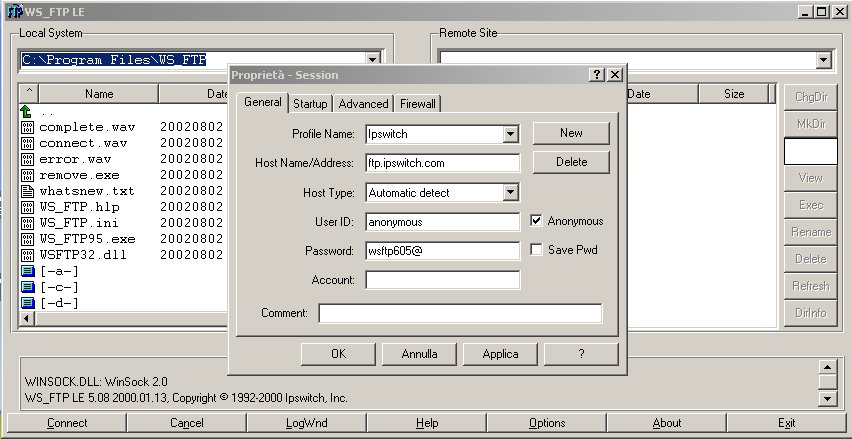The image size is (852, 439).
Task: Sort local files by Name column header
Action: (x=99, y=94)
